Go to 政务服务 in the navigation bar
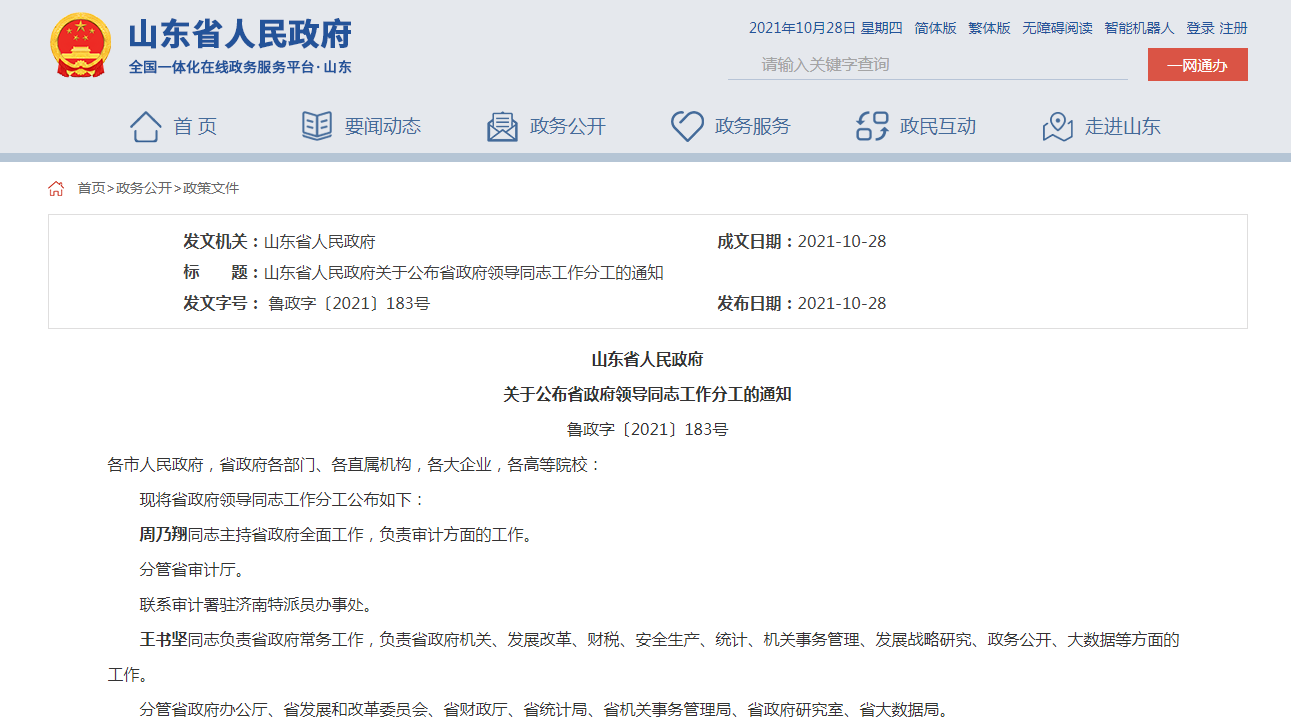 (x=752, y=127)
